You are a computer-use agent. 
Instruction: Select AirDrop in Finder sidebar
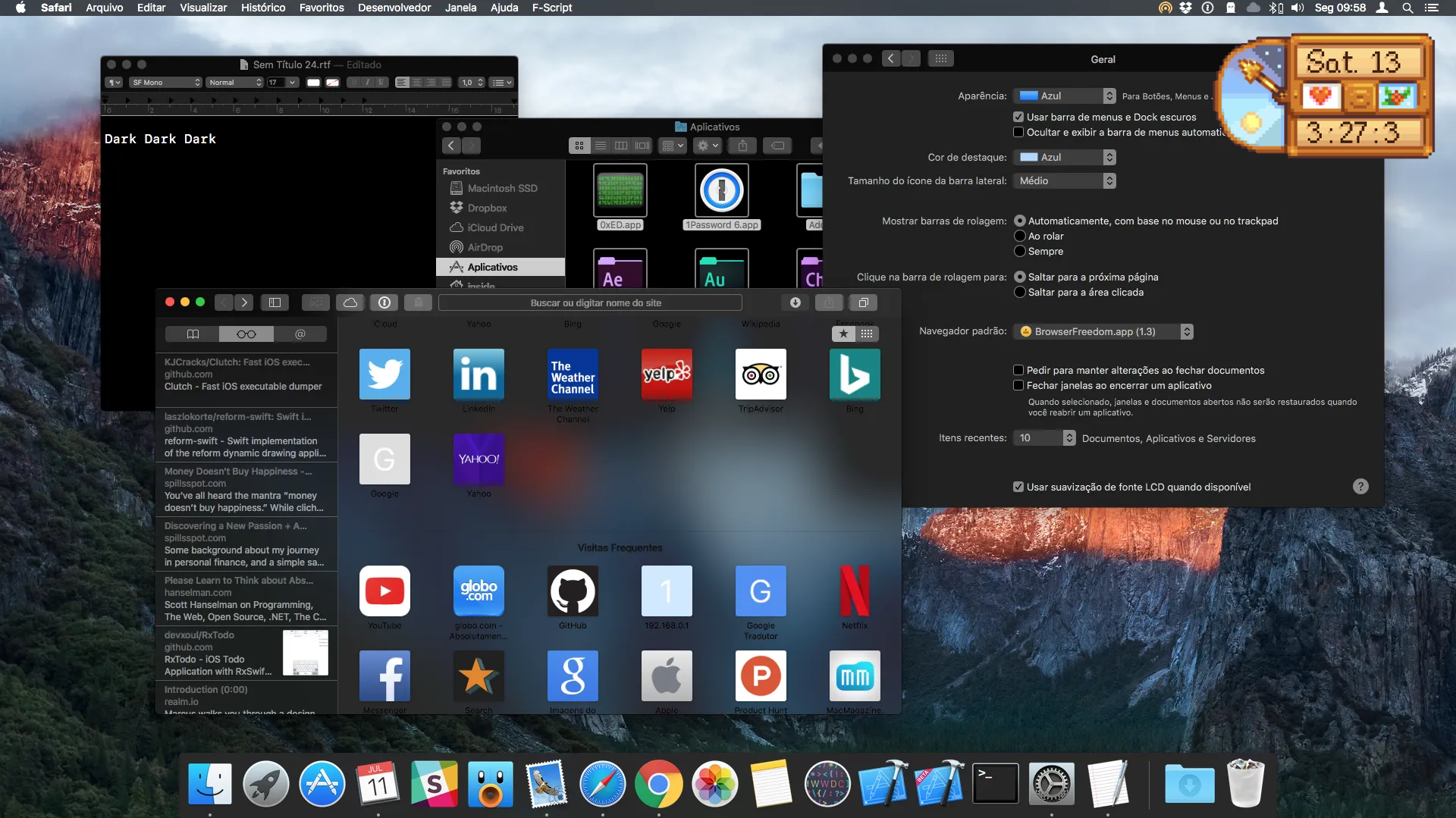click(485, 247)
